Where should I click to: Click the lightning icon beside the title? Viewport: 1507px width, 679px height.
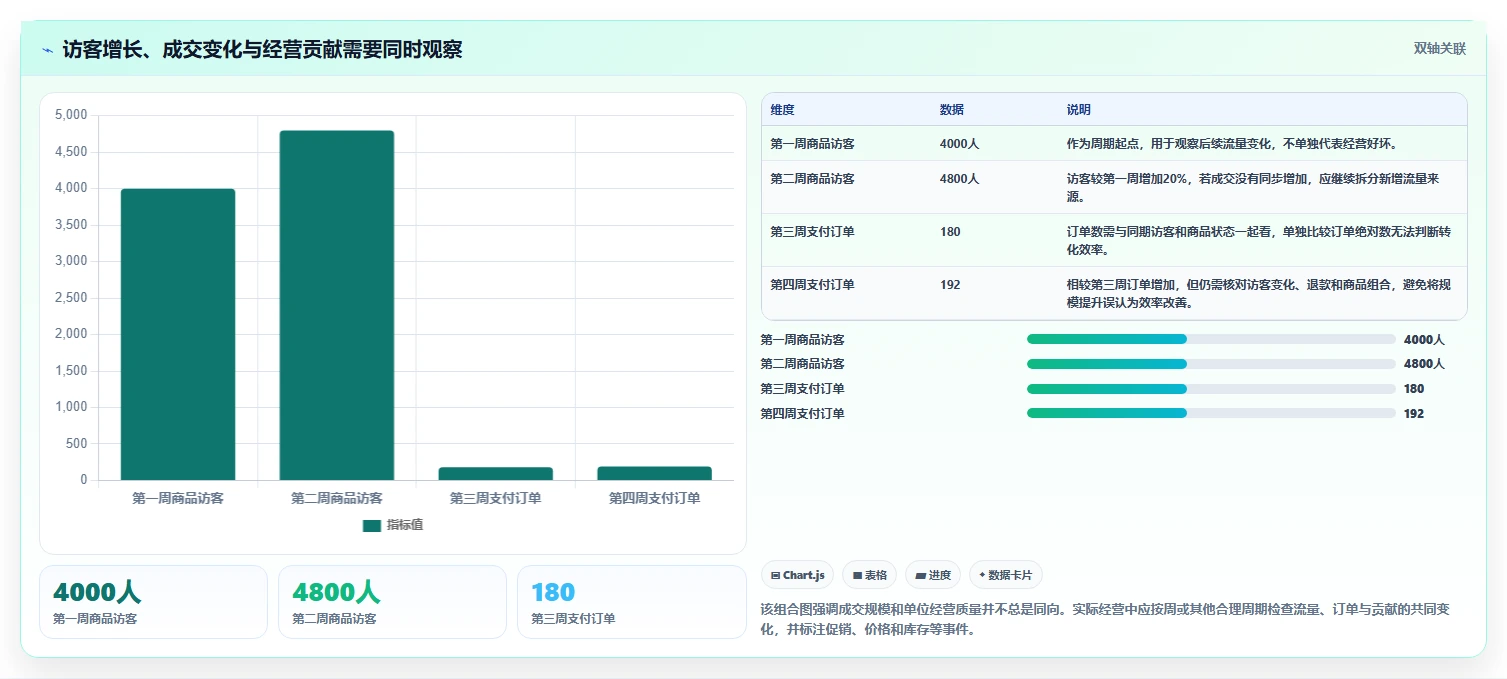pyautogui.click(x=47, y=50)
